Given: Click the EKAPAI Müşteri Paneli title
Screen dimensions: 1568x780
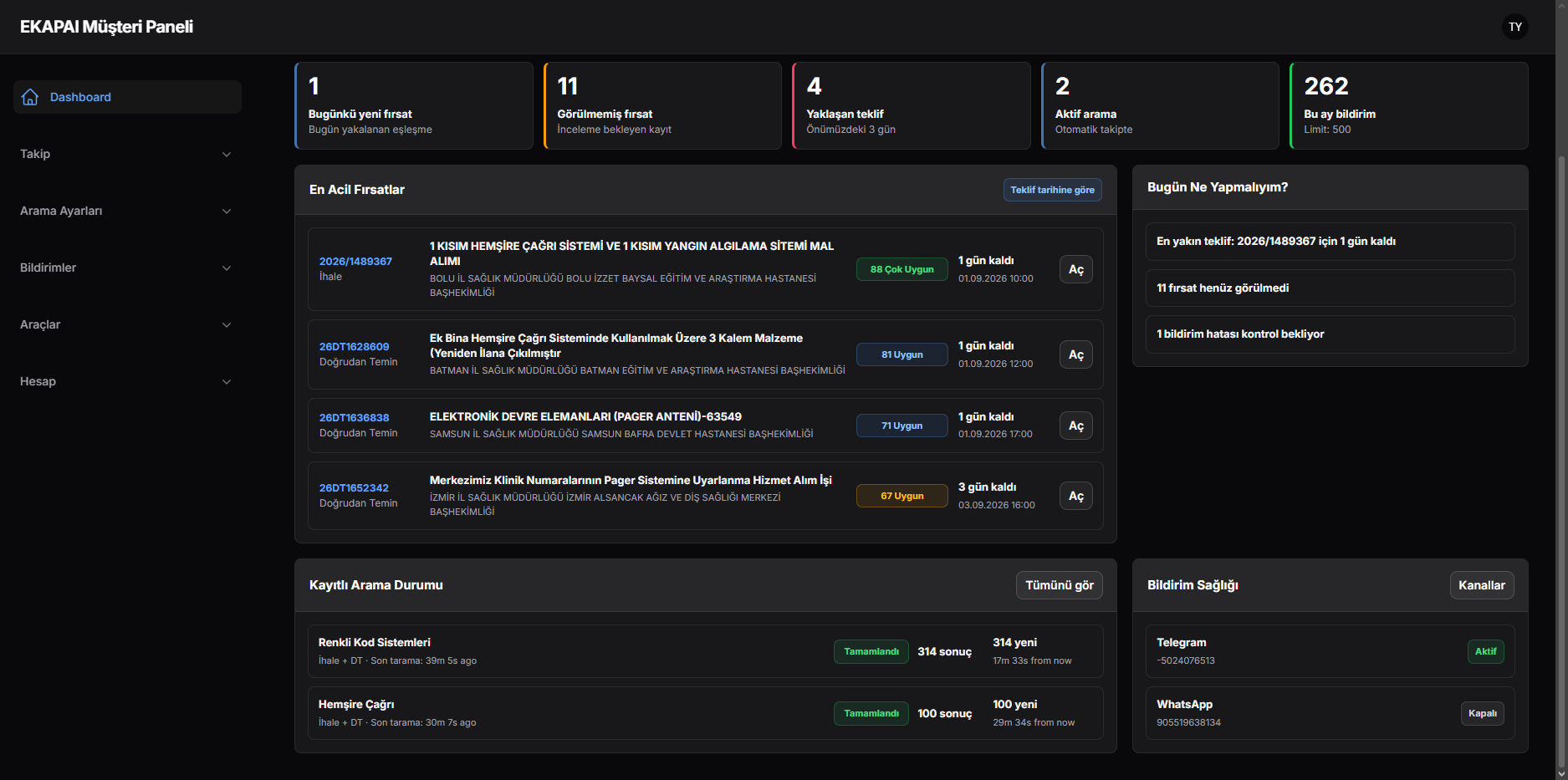Looking at the screenshot, I should coord(106,27).
